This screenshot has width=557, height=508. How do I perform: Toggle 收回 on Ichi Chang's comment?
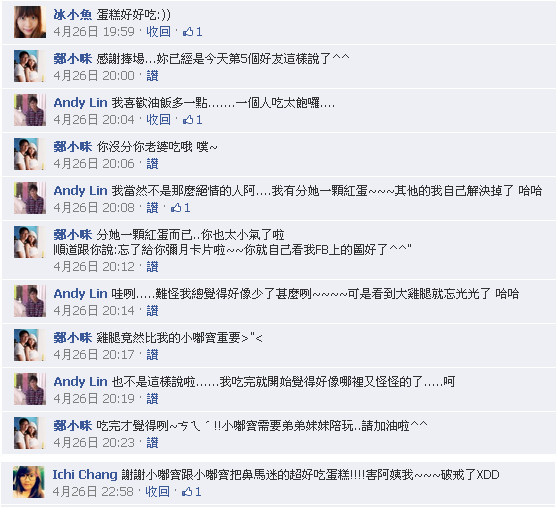coord(157,492)
